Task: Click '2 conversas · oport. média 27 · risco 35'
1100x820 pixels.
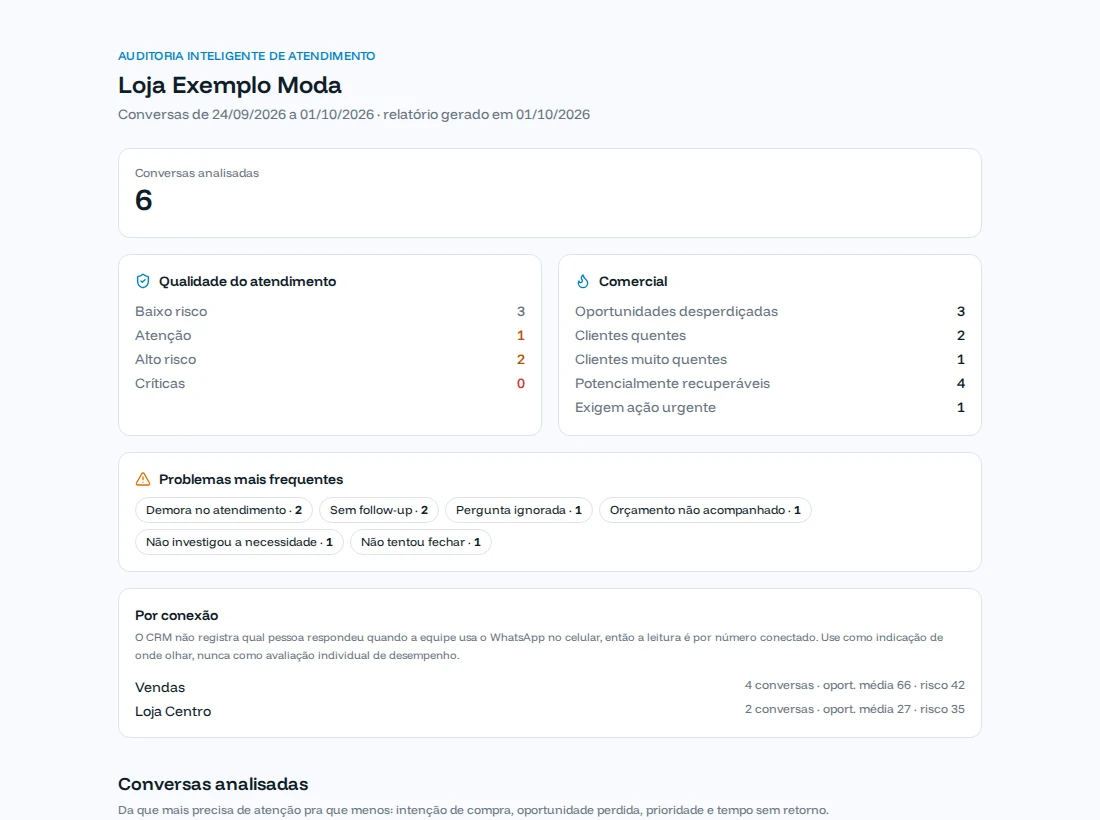Action: point(854,709)
